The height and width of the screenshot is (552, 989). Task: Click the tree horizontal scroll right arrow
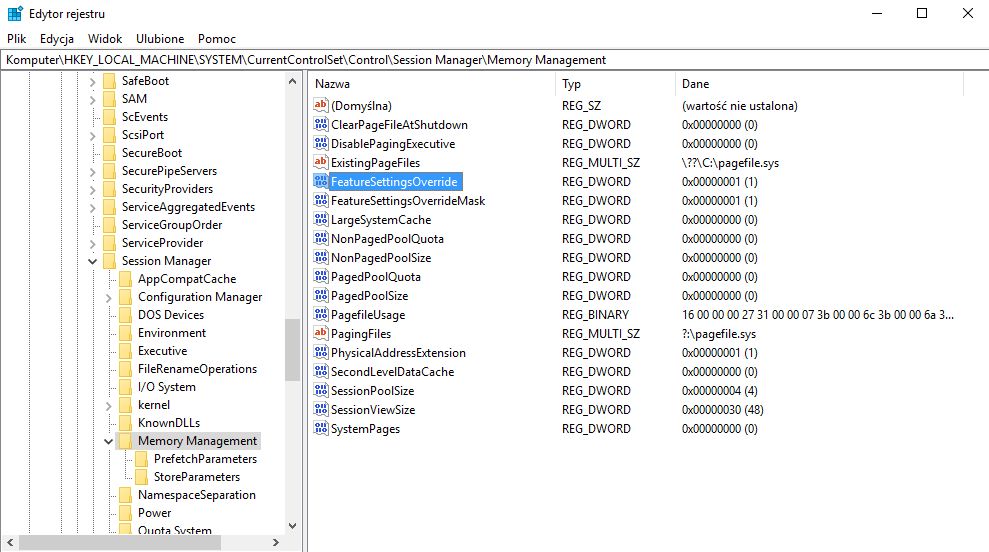tap(276, 542)
